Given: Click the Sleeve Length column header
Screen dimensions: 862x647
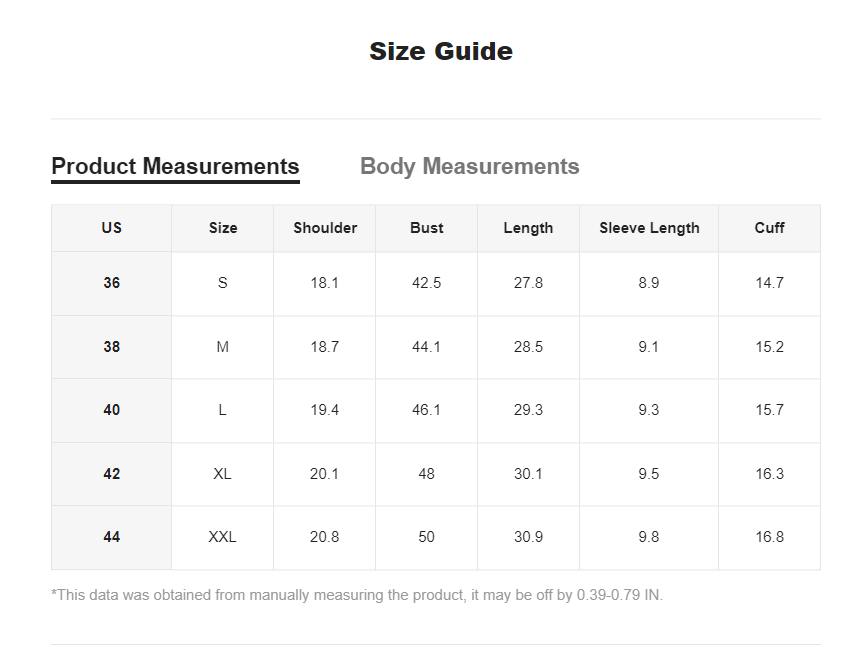Looking at the screenshot, I should click(649, 228).
